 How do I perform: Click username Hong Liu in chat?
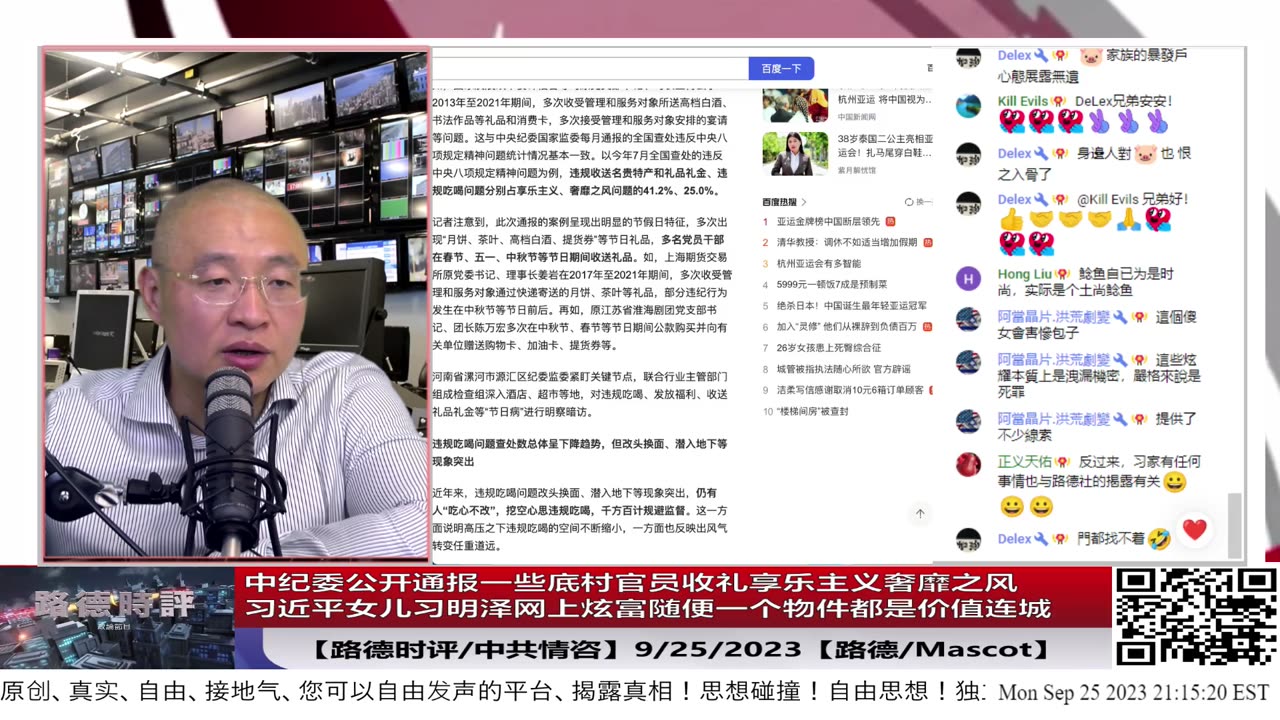pos(1024,274)
